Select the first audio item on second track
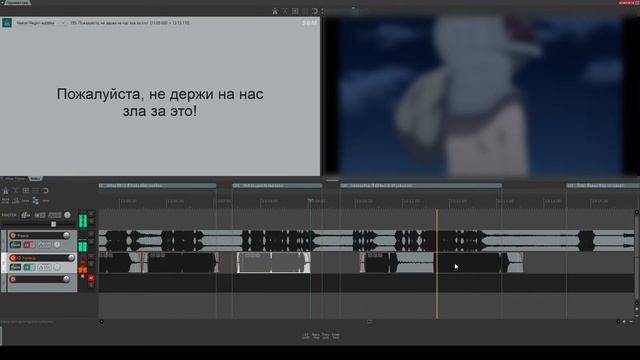 (120, 262)
